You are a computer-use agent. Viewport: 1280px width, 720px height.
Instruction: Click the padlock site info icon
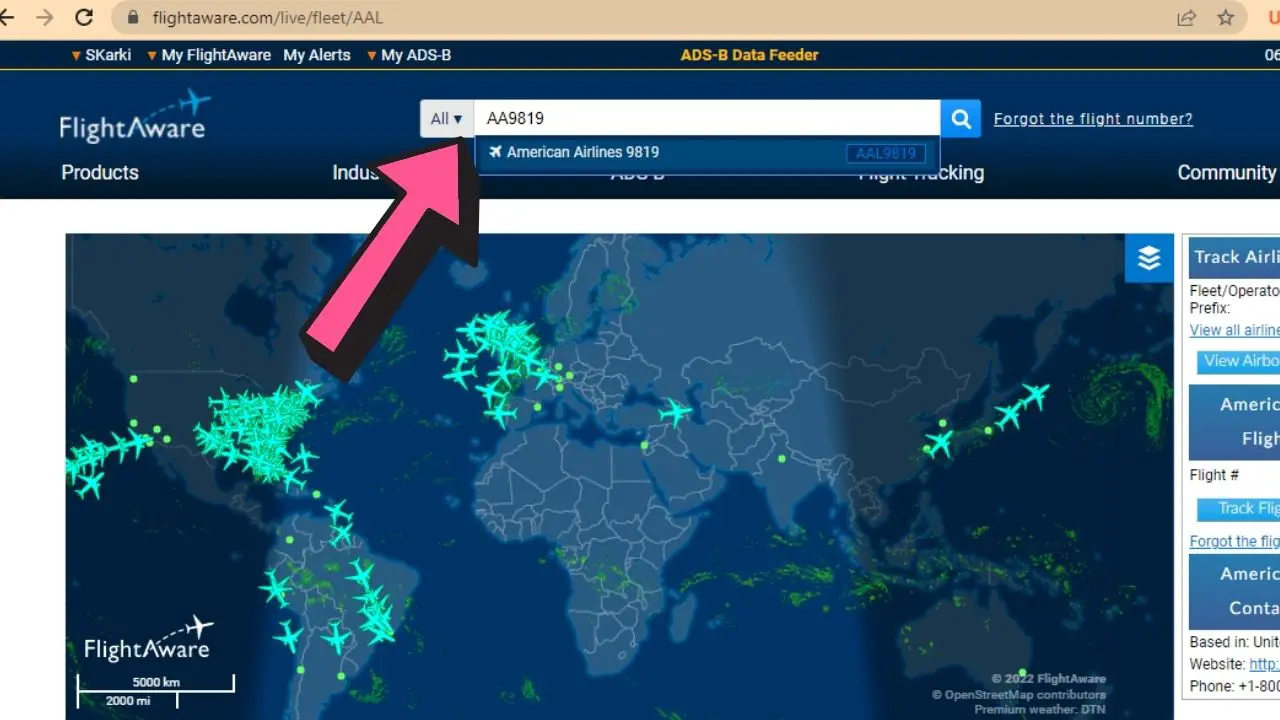pyautogui.click(x=133, y=18)
